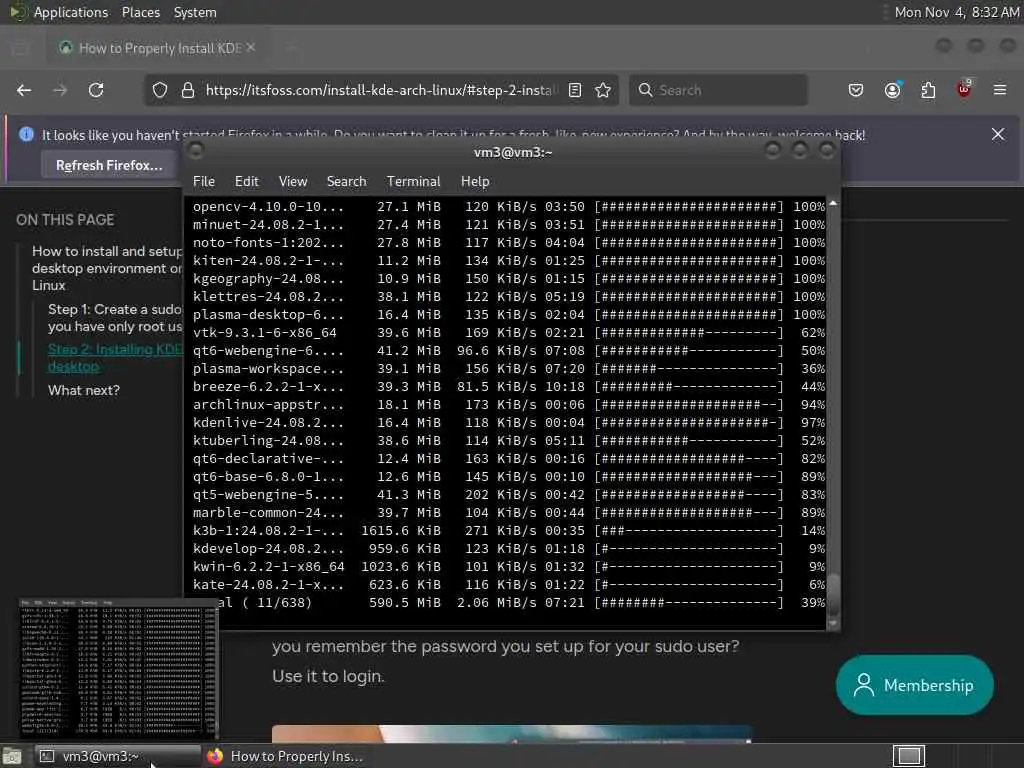Screen dimensions: 1024x768
Task: Click the Refresh Firefox button
Action: 109,165
